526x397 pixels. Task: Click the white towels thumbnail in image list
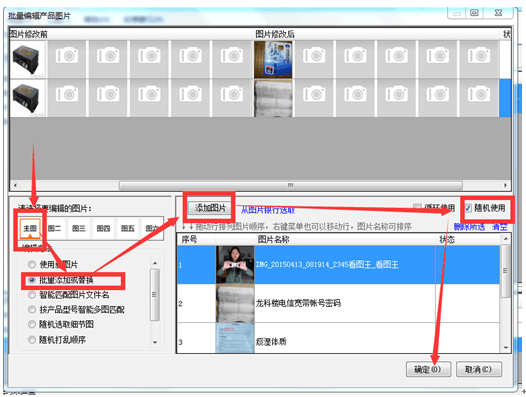pyautogui.click(x=235, y=303)
